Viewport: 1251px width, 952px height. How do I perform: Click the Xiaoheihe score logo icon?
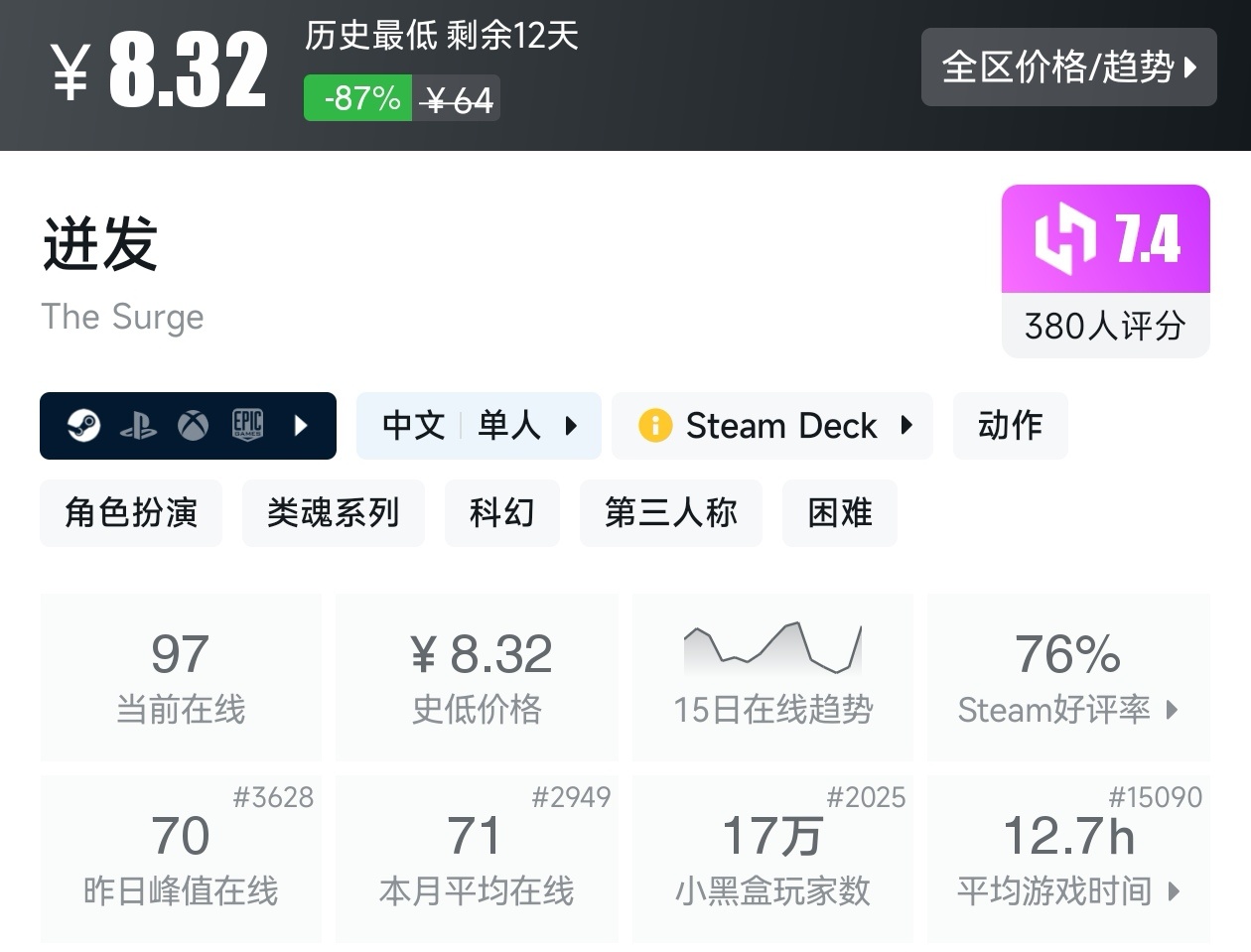coord(1065,238)
